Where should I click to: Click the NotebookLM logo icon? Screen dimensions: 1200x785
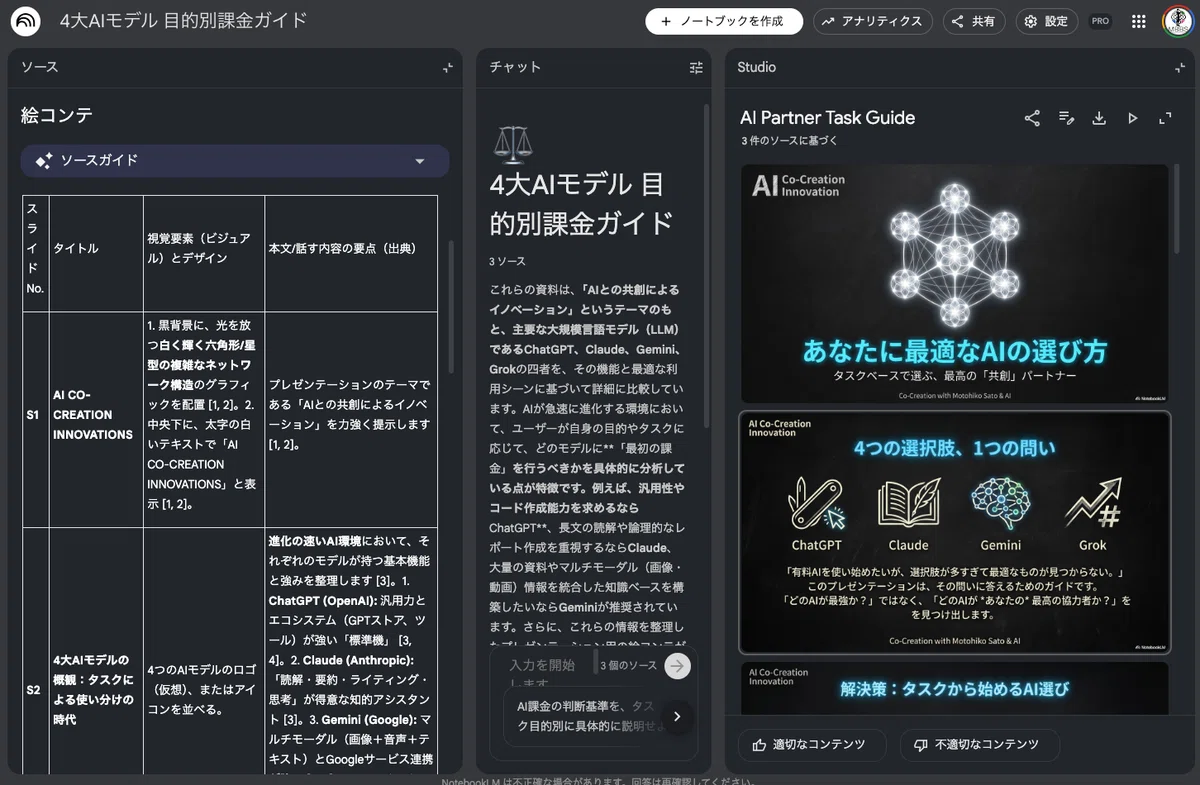click(27, 21)
